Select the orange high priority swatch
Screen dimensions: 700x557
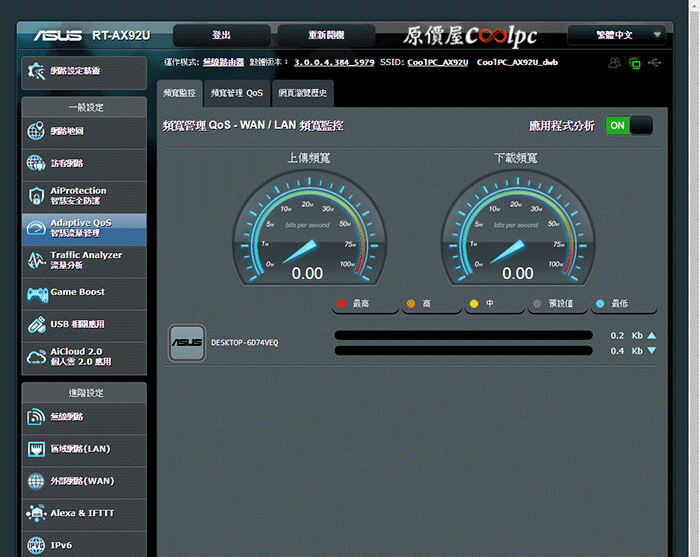point(411,304)
